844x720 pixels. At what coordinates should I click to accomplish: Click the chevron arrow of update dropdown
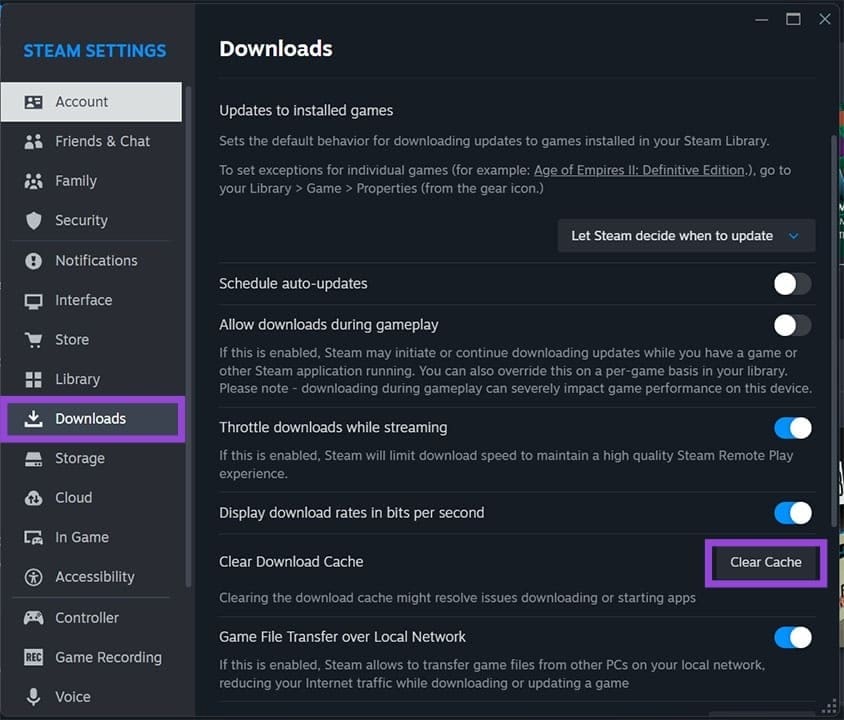793,236
